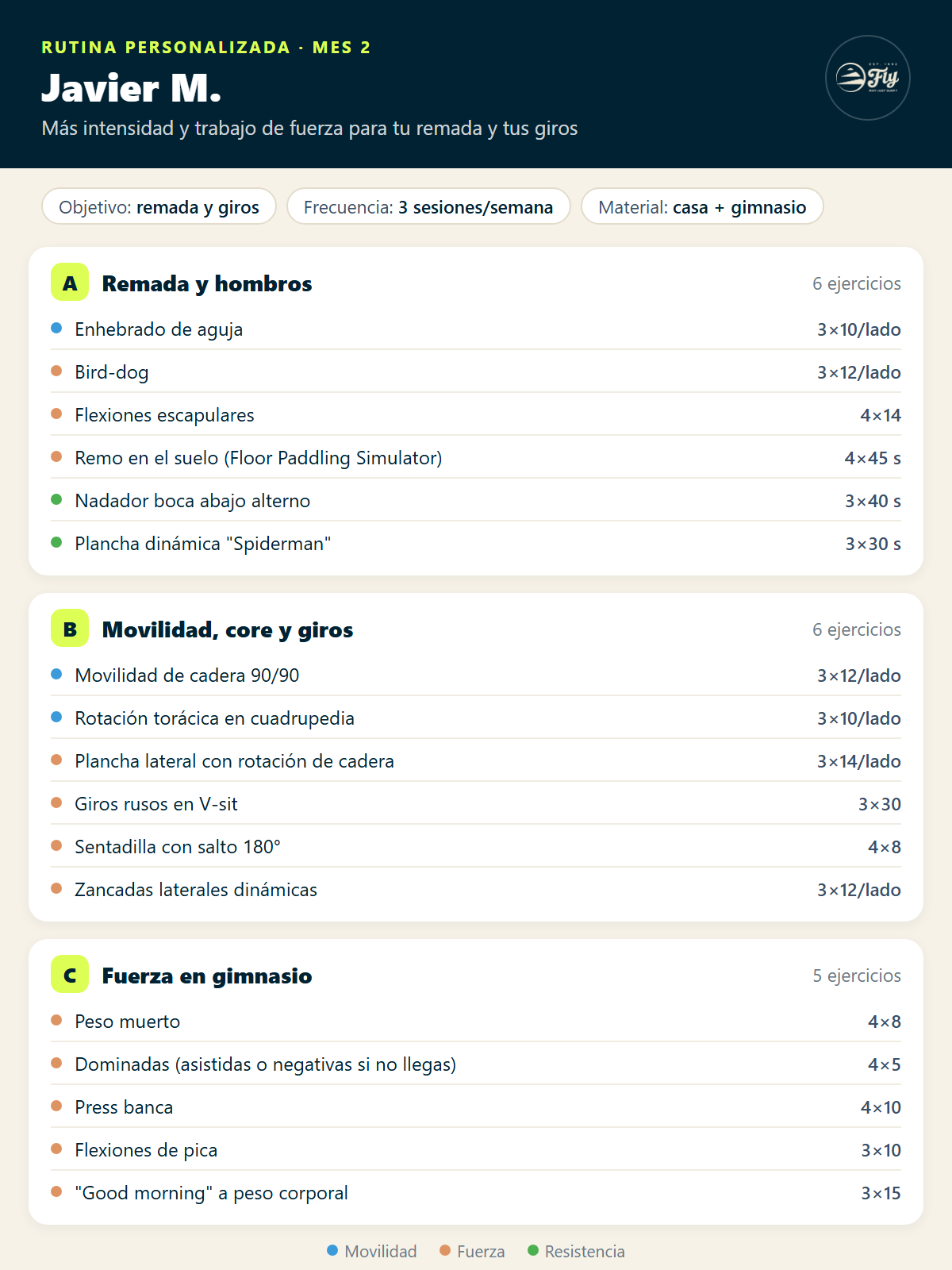Click the 3×40 s value for Nadador boca abajo

coord(873,501)
